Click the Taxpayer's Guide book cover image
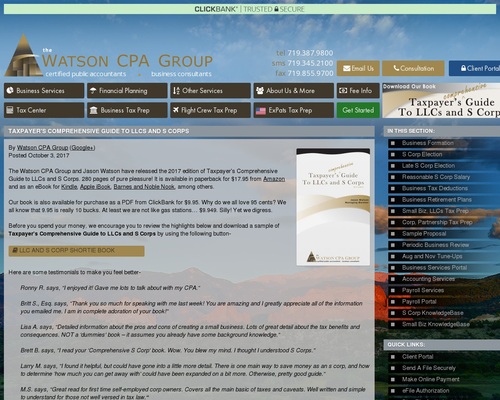The image size is (500, 400). pos(333,207)
